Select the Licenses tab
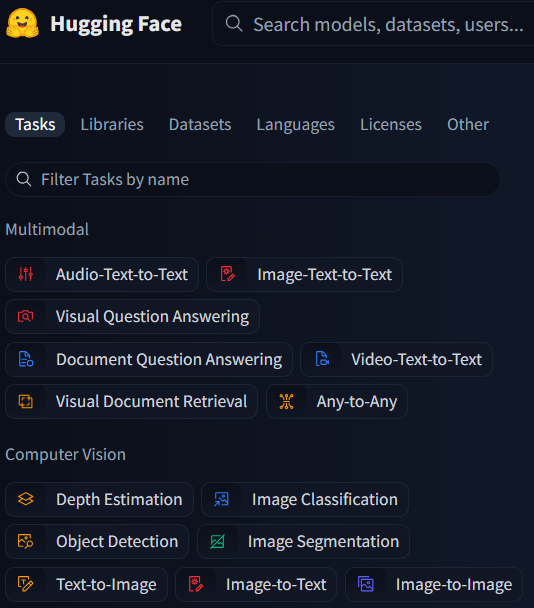The height and width of the screenshot is (608, 534). [x=391, y=124]
